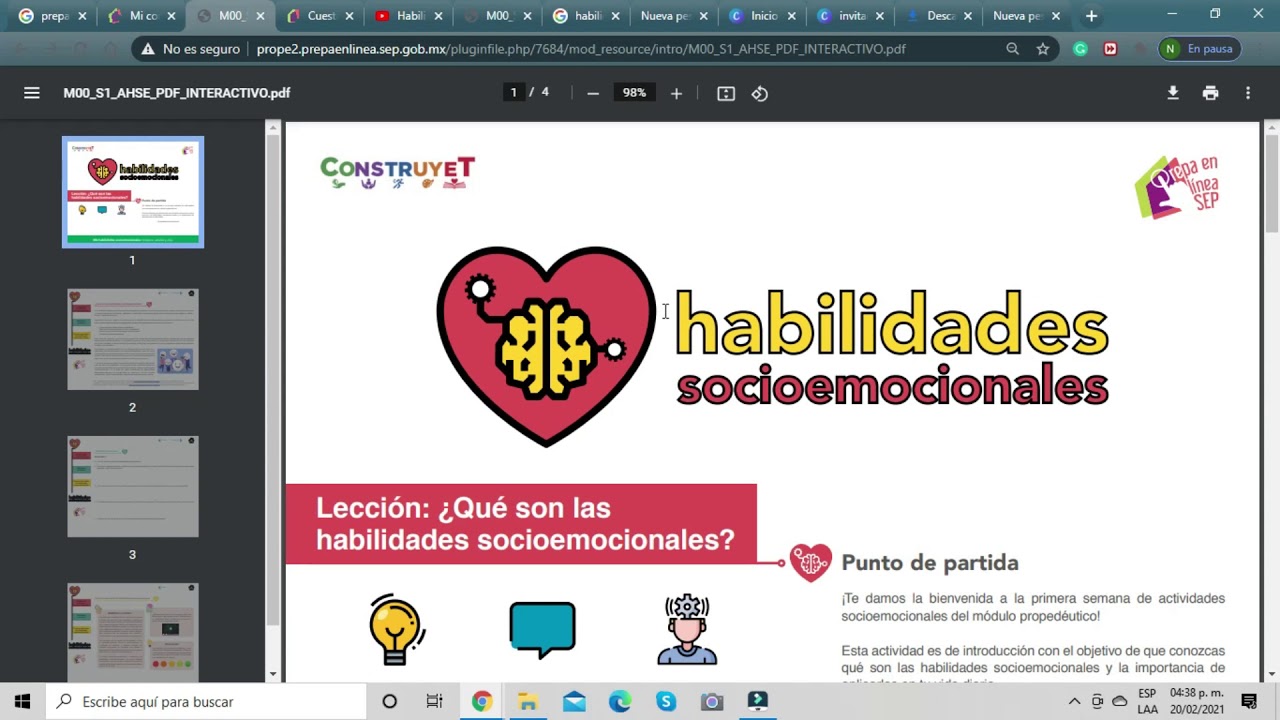The image size is (1280, 720).
Task: Close the 'Inicio' tab
Action: click(791, 16)
